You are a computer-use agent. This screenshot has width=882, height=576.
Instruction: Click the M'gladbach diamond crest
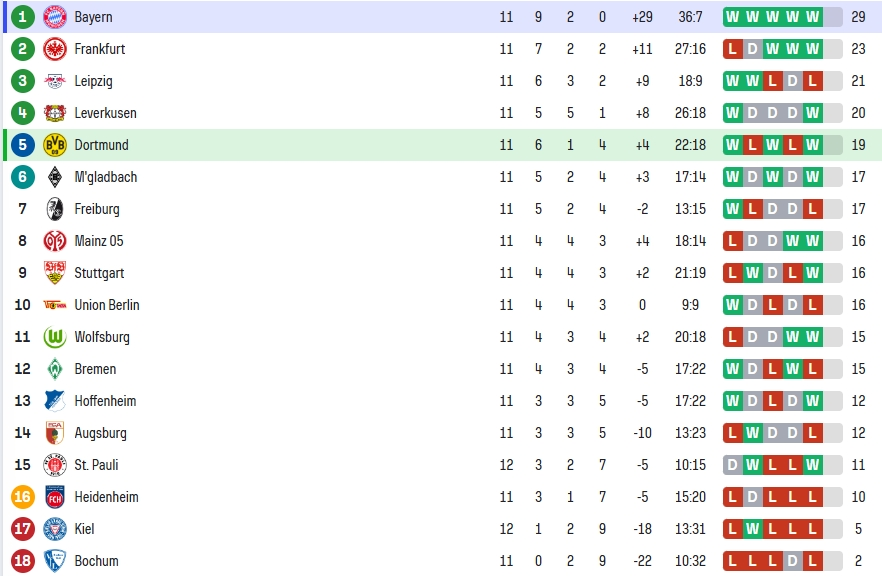pos(55,177)
